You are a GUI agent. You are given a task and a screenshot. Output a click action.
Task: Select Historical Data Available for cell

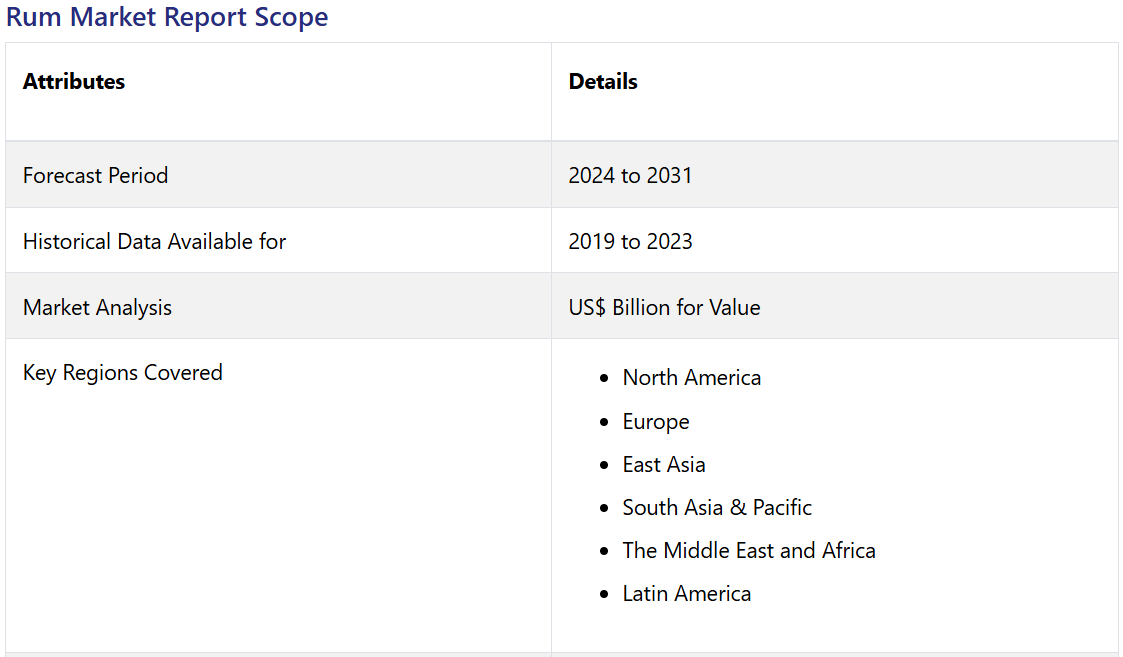tap(154, 241)
